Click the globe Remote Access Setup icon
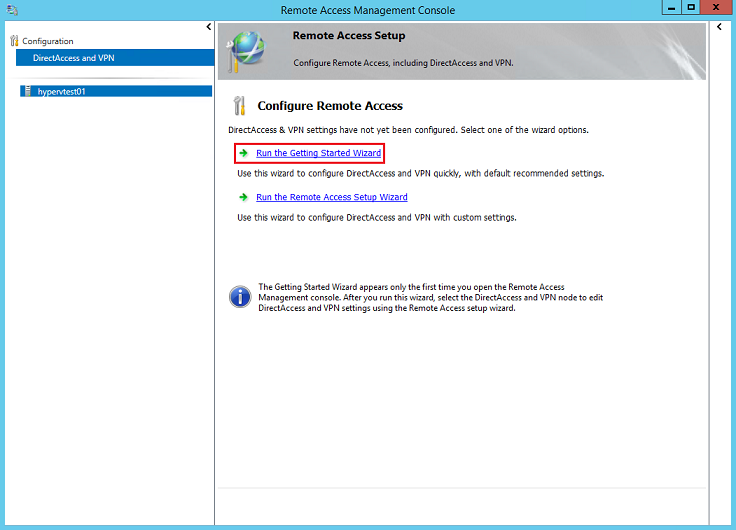This screenshot has height=530, width=736. [x=246, y=51]
